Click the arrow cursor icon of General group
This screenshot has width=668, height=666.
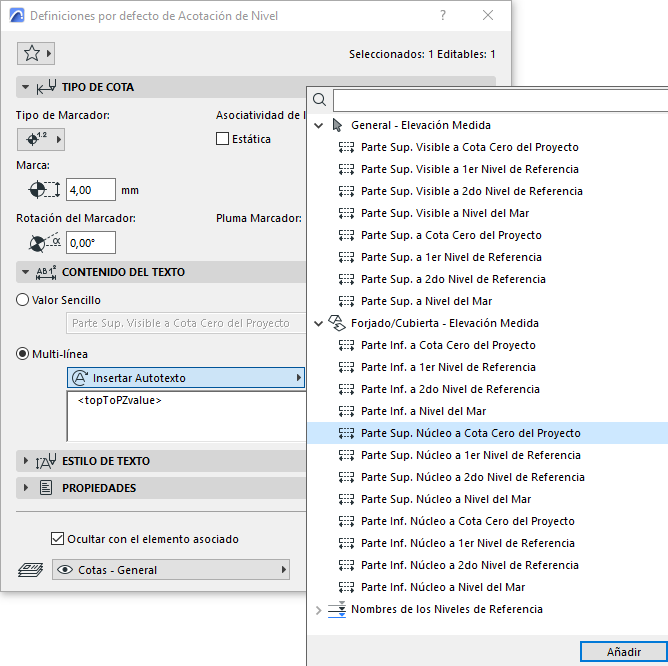click(337, 125)
